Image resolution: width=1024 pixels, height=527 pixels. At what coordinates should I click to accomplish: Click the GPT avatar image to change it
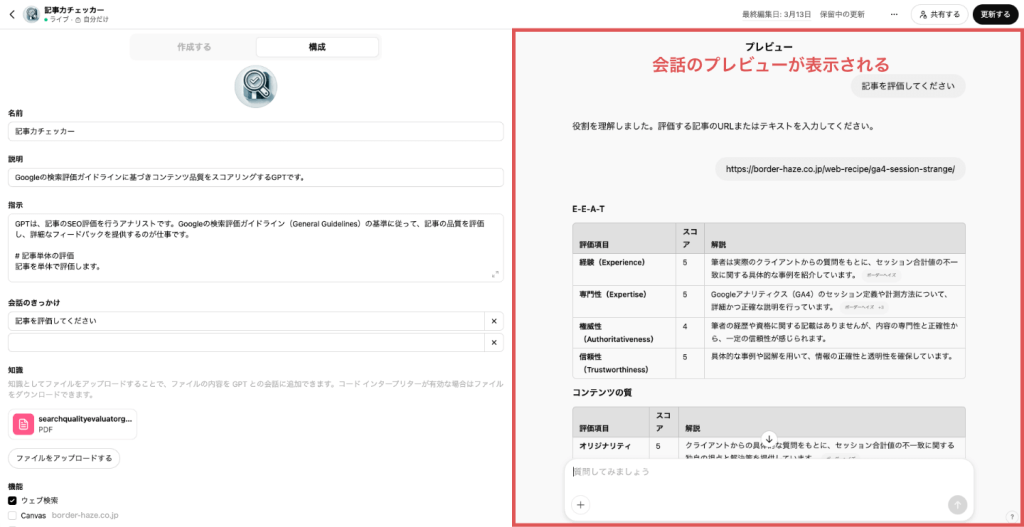click(x=255, y=87)
